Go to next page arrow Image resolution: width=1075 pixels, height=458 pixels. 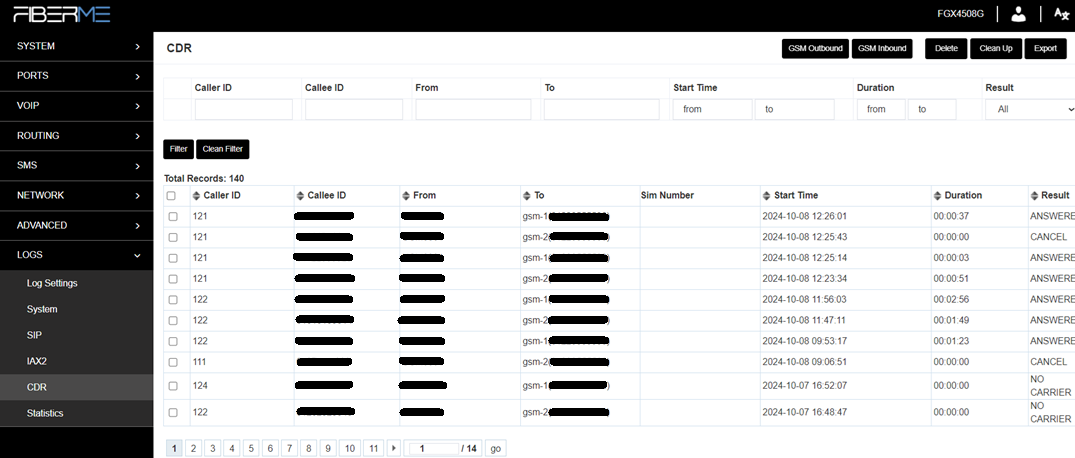[x=394, y=448]
